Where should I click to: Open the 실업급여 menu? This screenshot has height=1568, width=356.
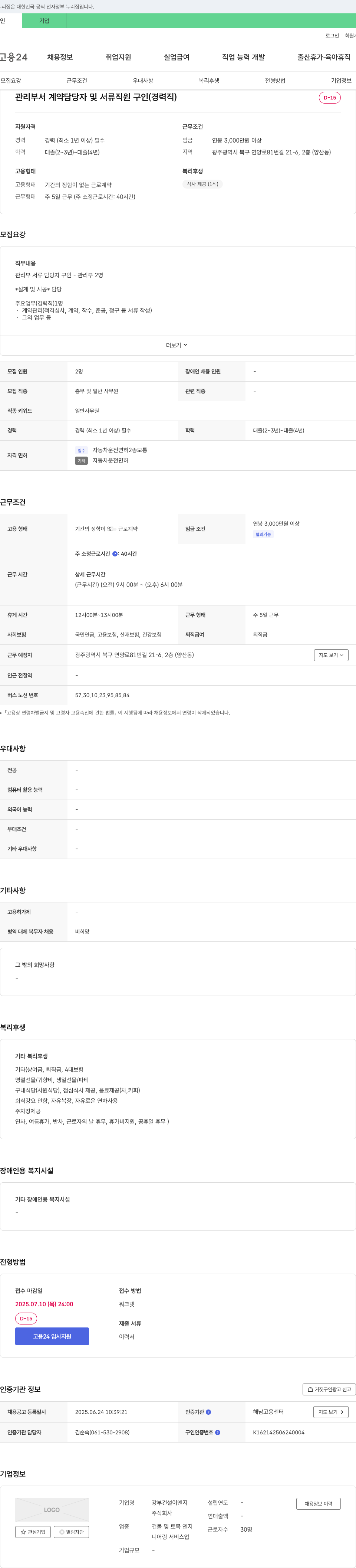click(x=177, y=57)
